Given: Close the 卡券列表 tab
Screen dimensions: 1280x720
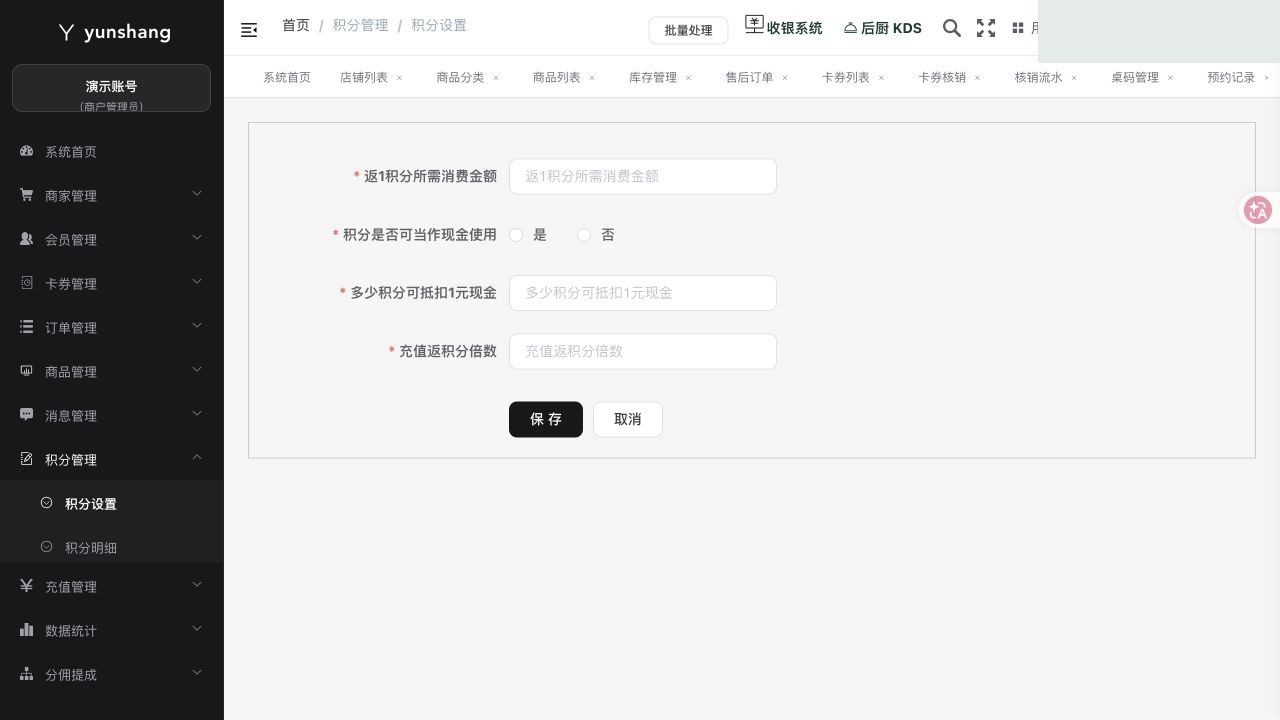Looking at the screenshot, I should (881, 77).
